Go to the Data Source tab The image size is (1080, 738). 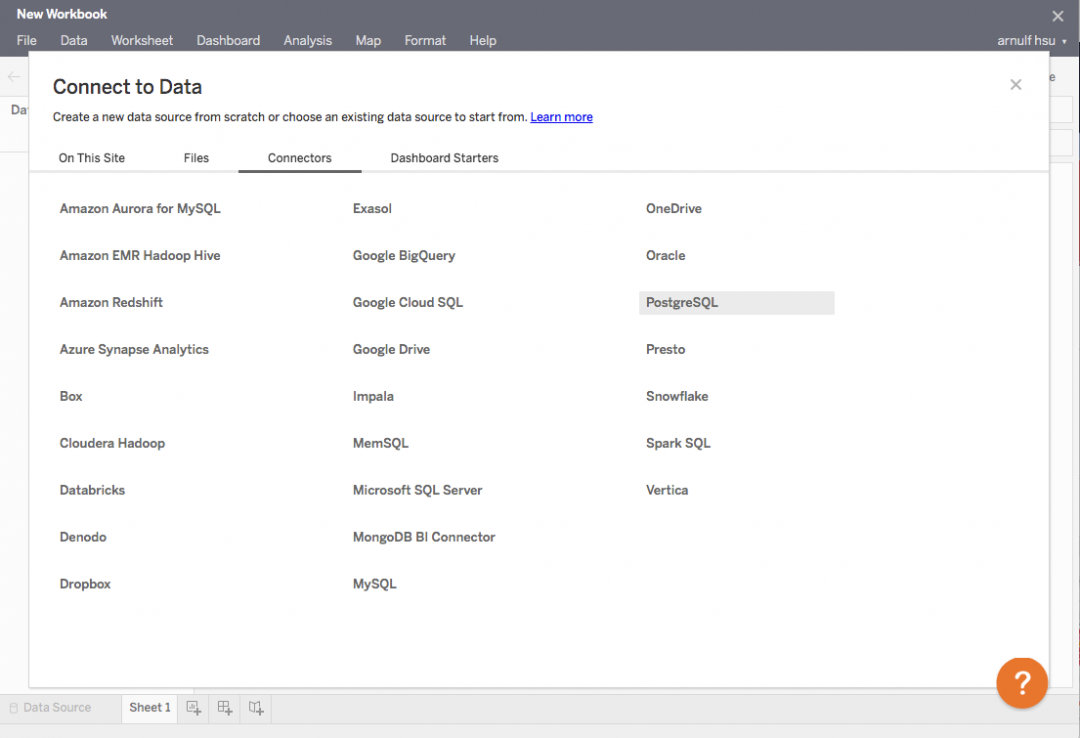click(x=56, y=708)
